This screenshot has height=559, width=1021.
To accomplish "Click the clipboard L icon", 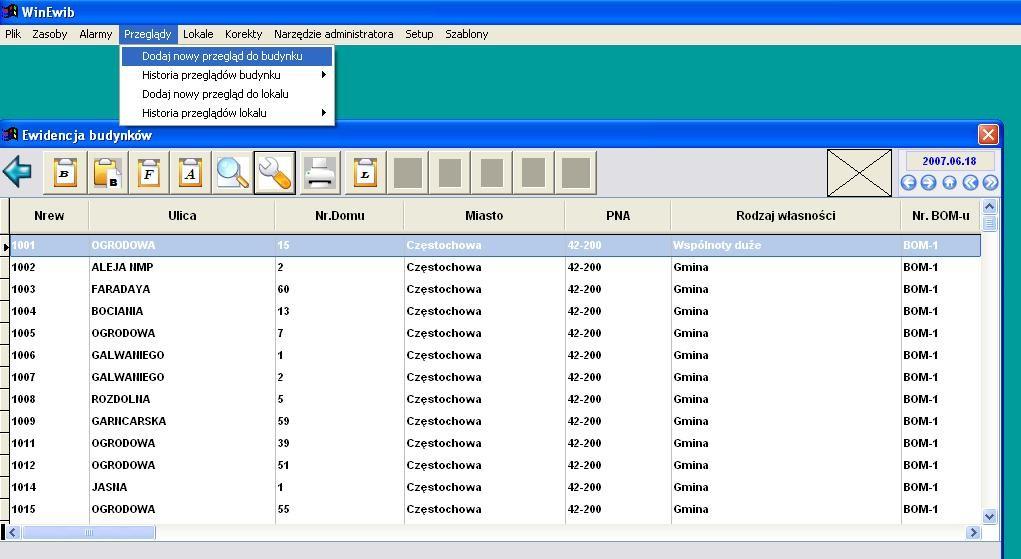I will 365,173.
